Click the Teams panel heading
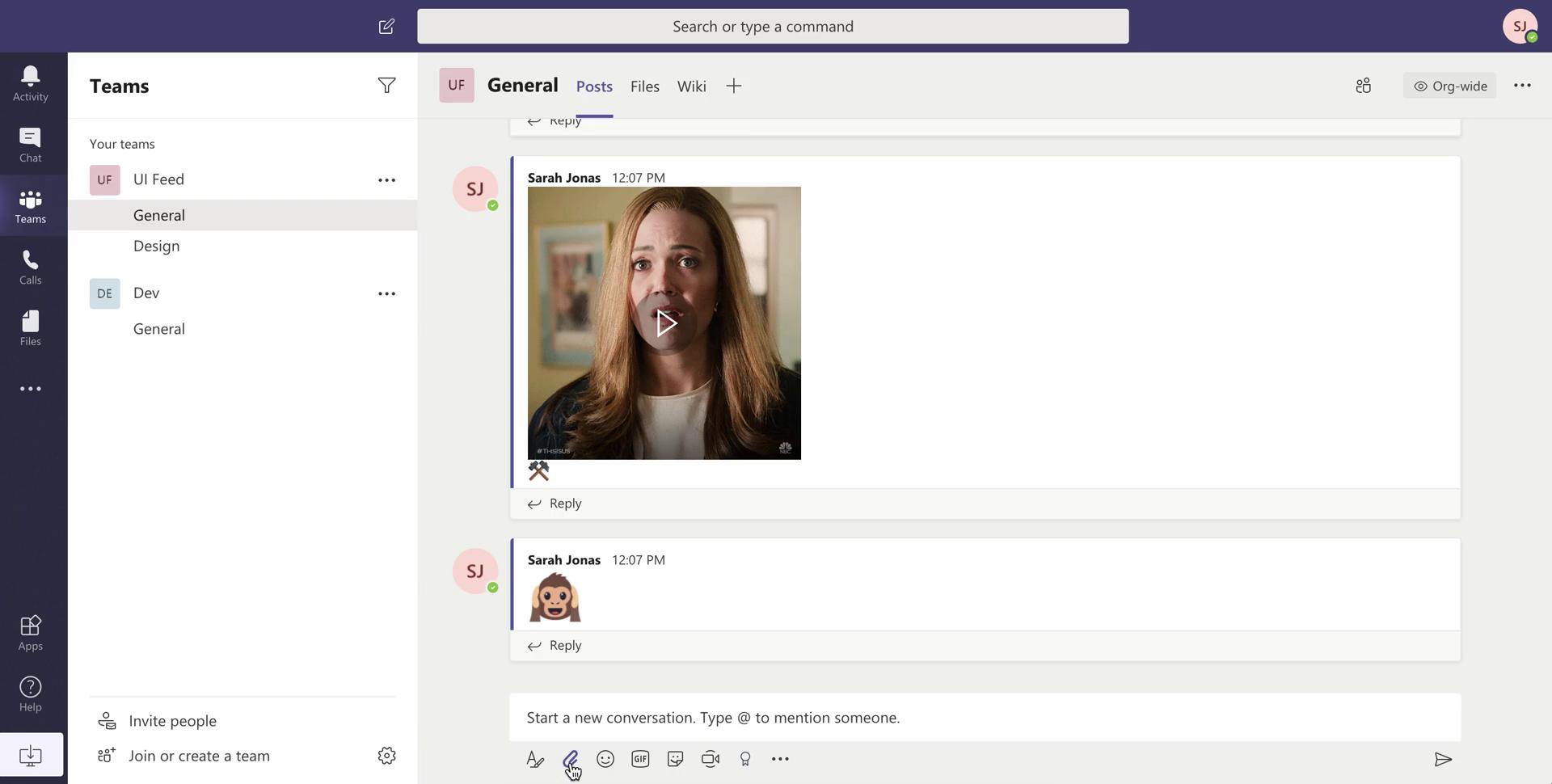 click(119, 86)
